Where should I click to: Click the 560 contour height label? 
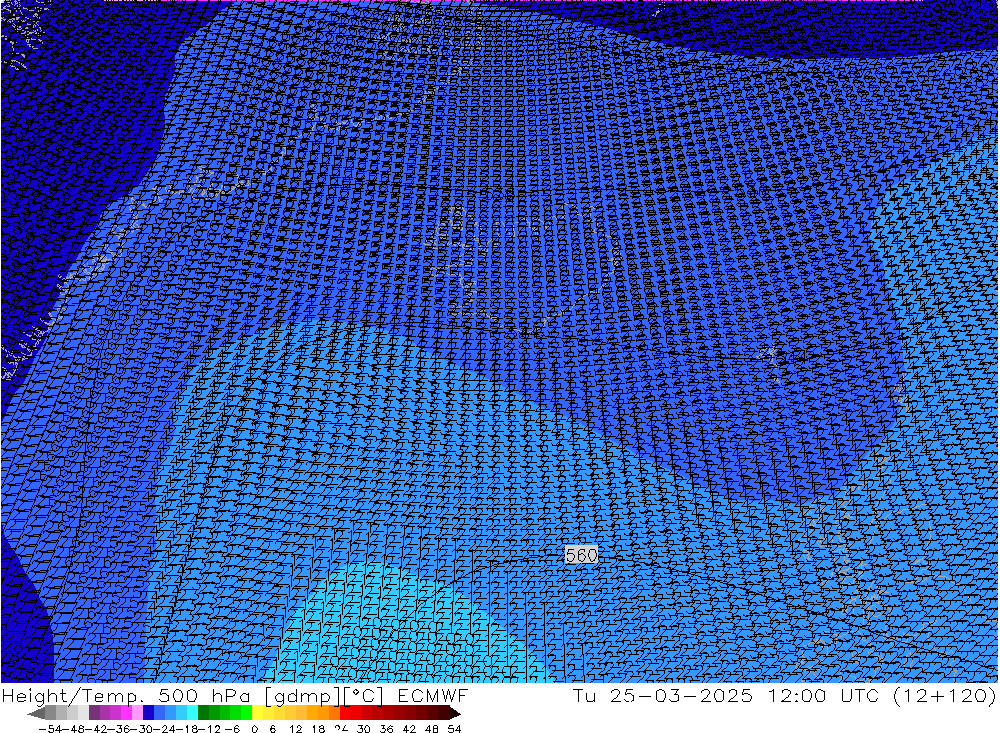[x=581, y=555]
